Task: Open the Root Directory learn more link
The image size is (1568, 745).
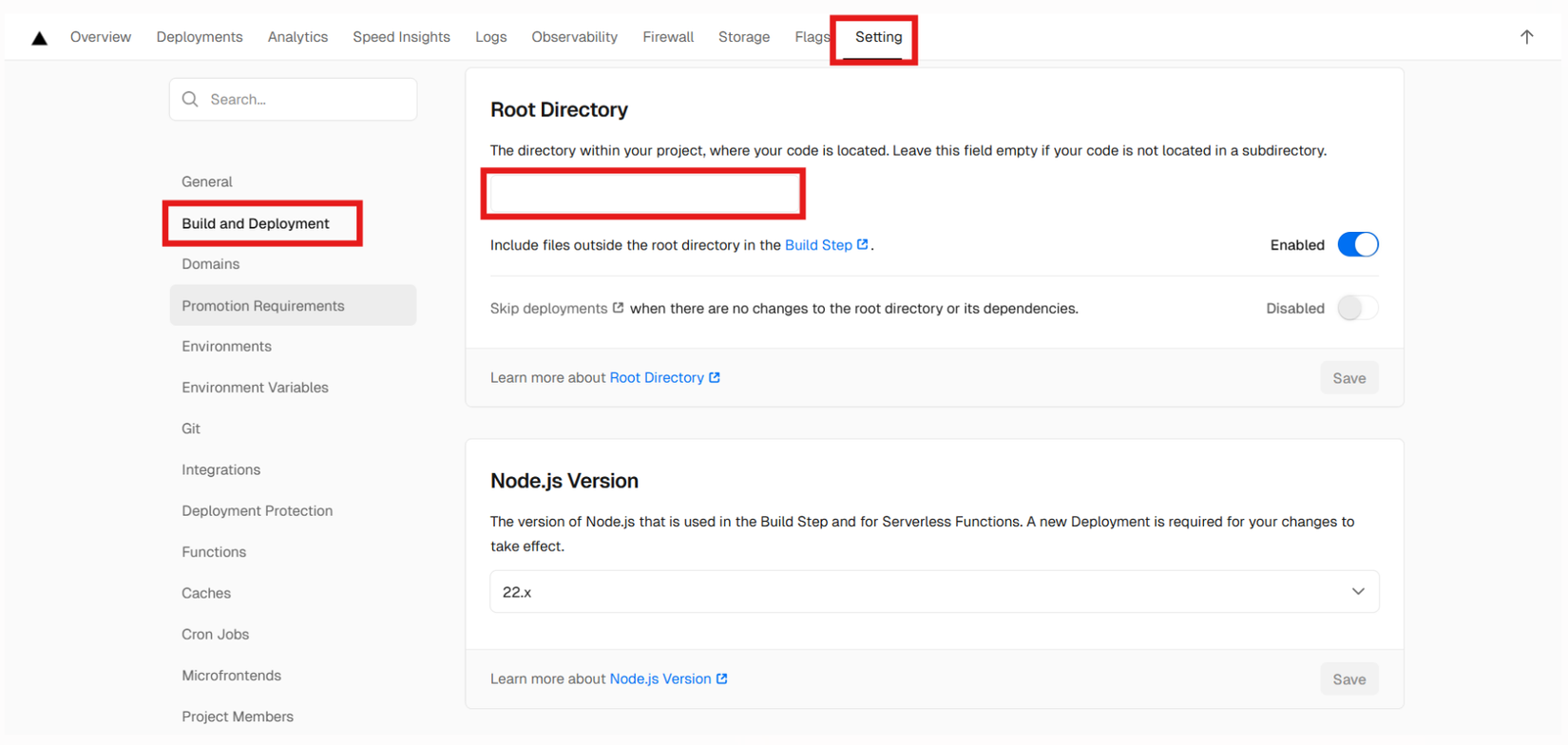Action: click(x=657, y=378)
